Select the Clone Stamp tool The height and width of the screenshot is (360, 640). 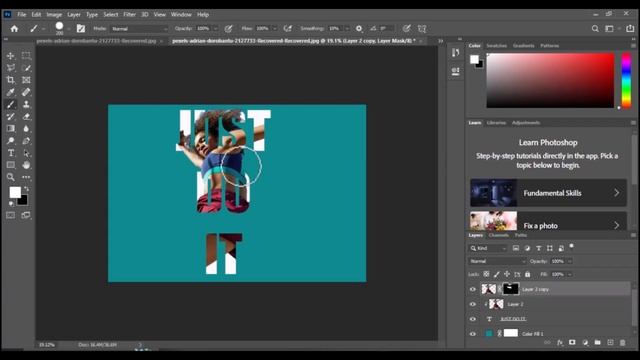coord(26,104)
